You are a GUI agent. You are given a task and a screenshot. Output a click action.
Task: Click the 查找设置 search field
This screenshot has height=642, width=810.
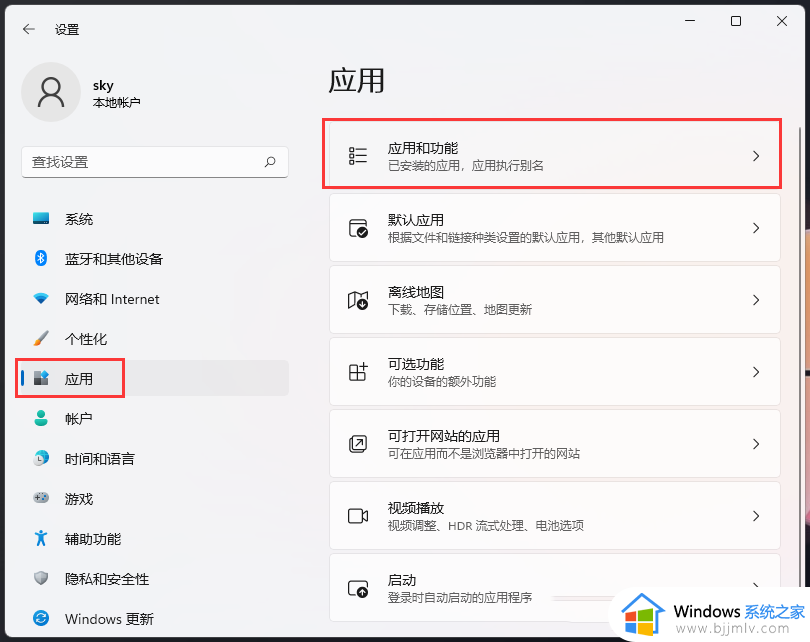coord(154,162)
